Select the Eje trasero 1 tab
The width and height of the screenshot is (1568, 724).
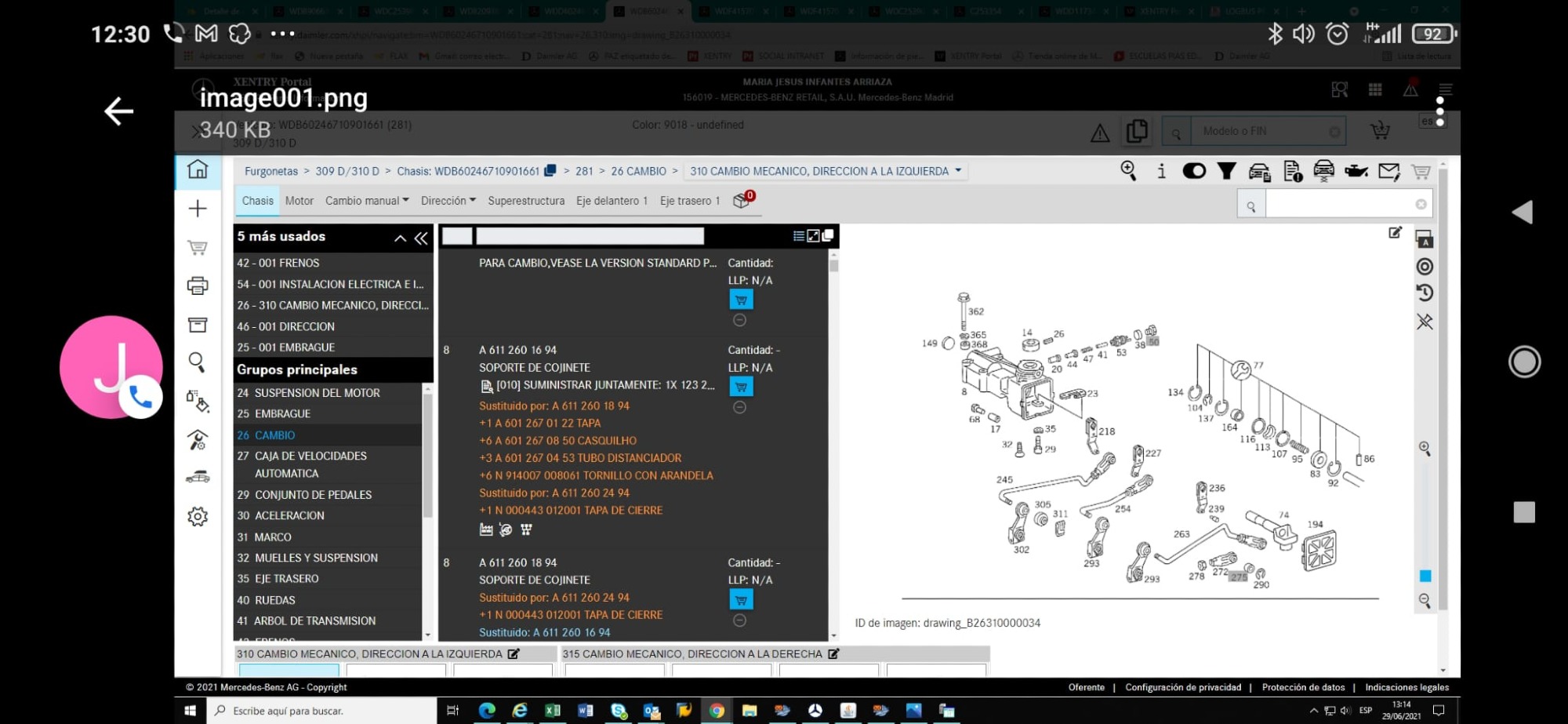pyautogui.click(x=690, y=201)
